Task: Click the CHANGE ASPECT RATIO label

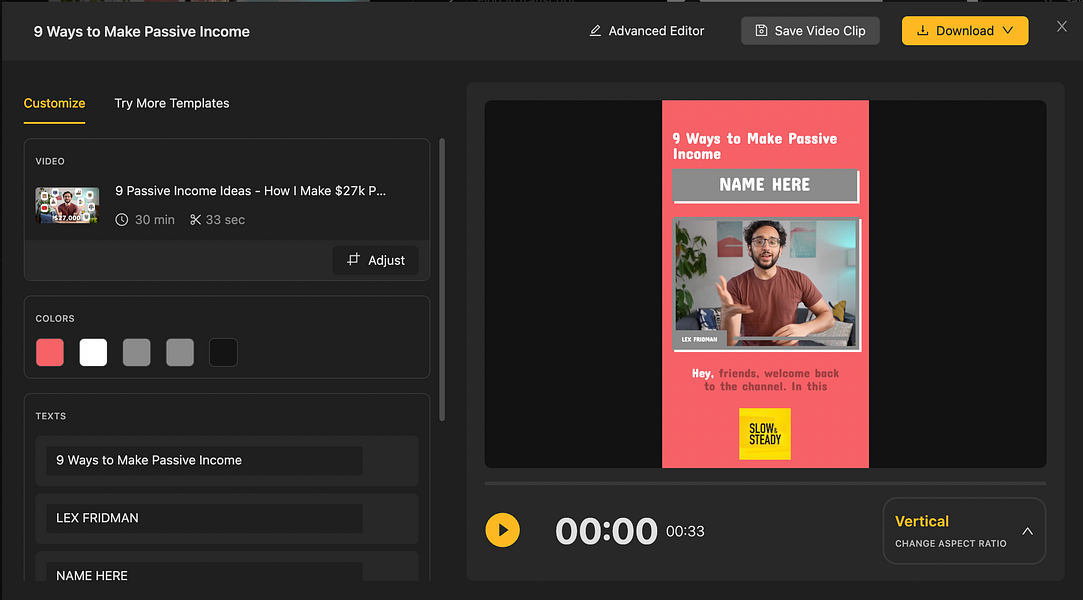Action: 950,544
